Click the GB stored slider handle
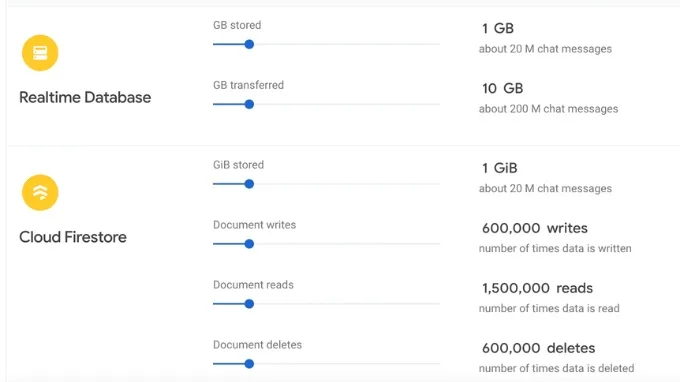 click(x=249, y=44)
